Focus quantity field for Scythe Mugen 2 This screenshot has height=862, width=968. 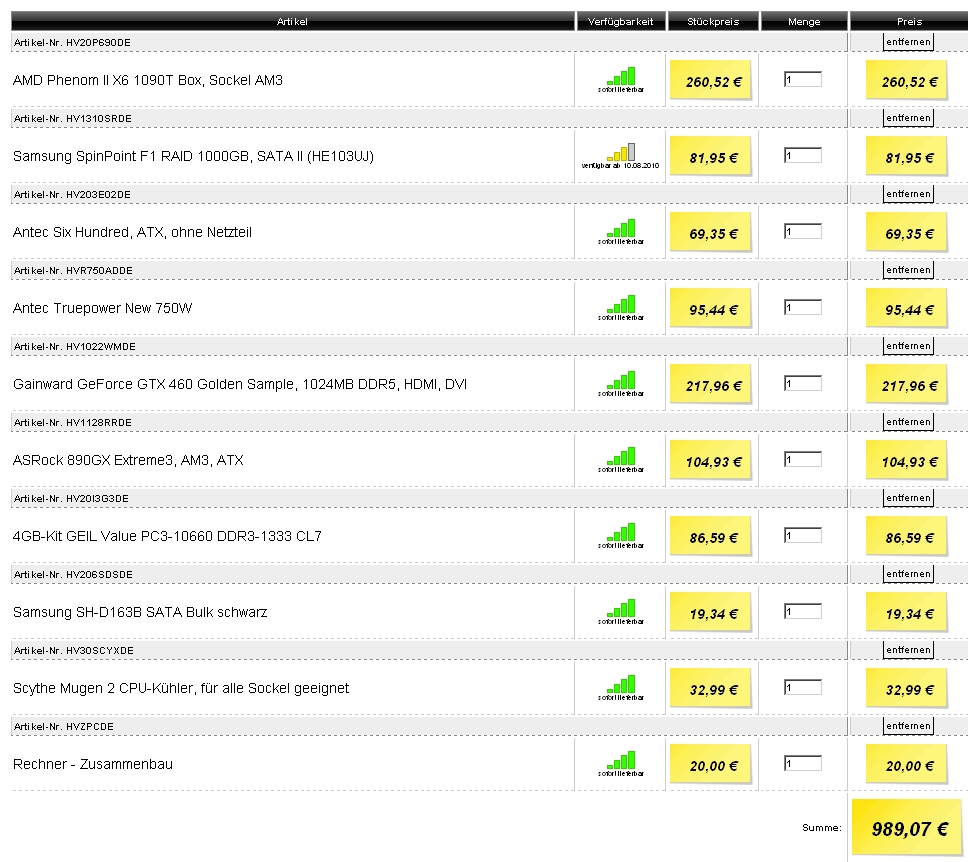[x=803, y=687]
